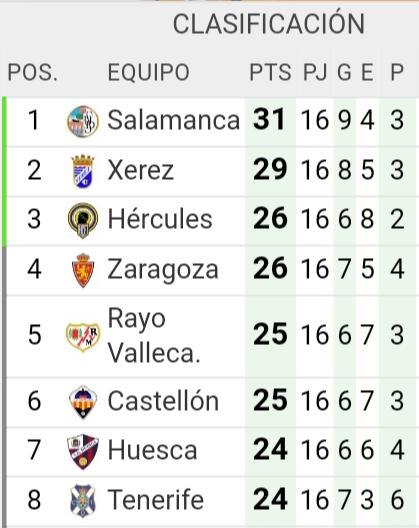Screen dimensions: 419x528
Task: Sort by the PTS column header
Action: (x=270, y=72)
